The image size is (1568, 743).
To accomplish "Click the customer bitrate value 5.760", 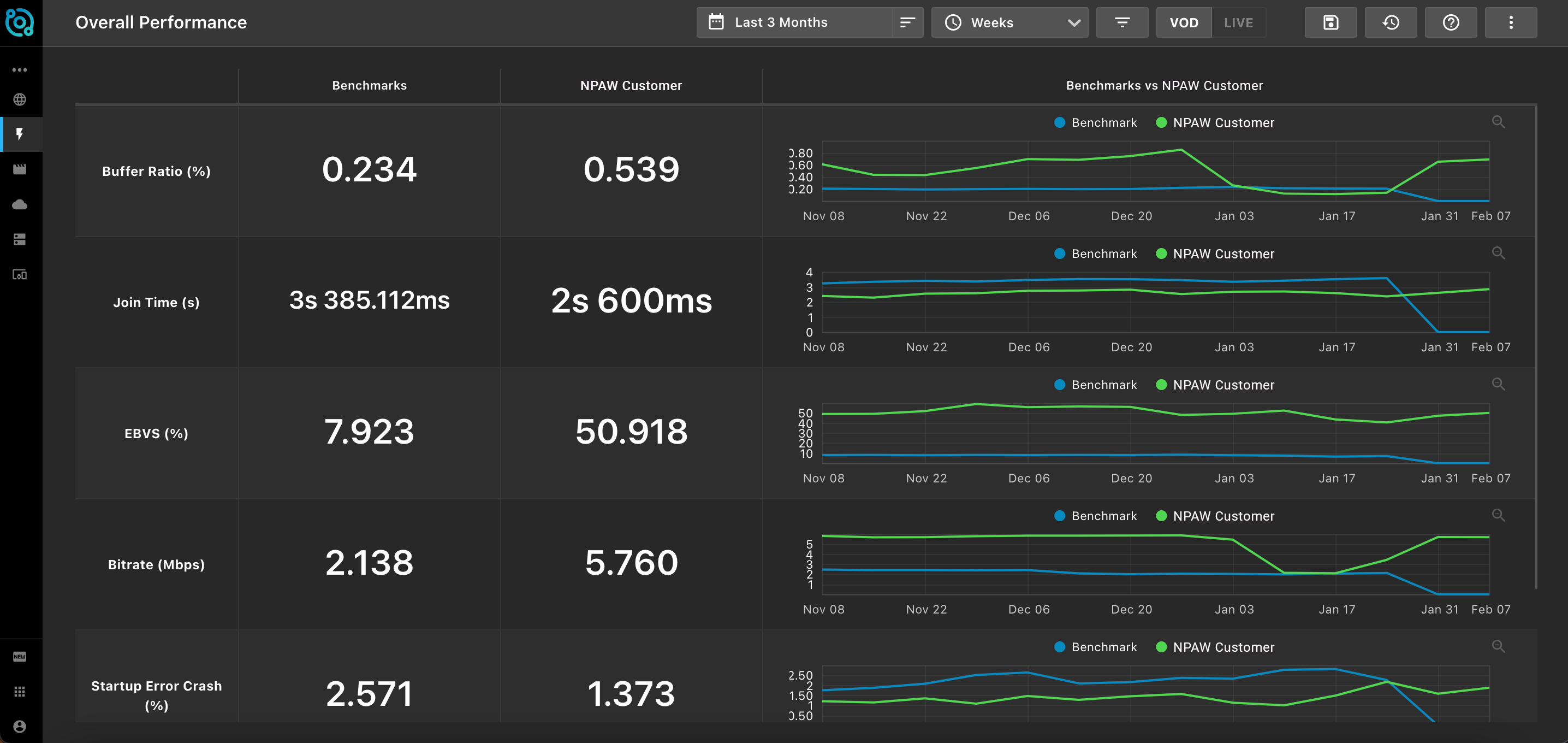I will pos(631,563).
